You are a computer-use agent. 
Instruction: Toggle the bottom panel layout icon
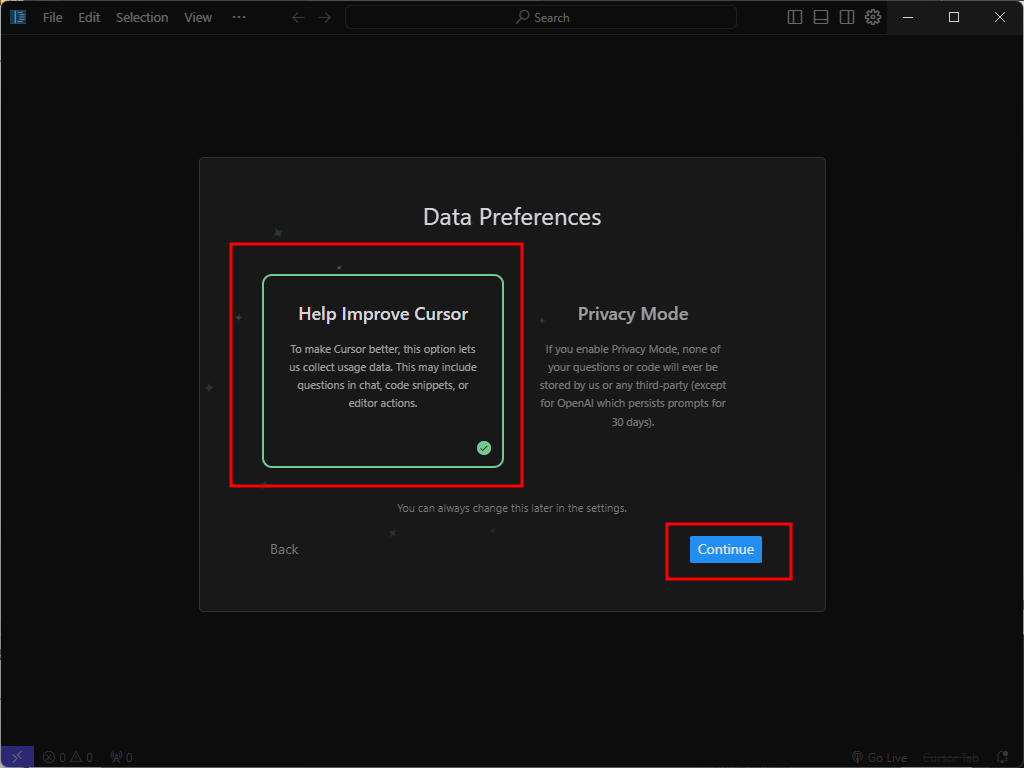tap(821, 17)
